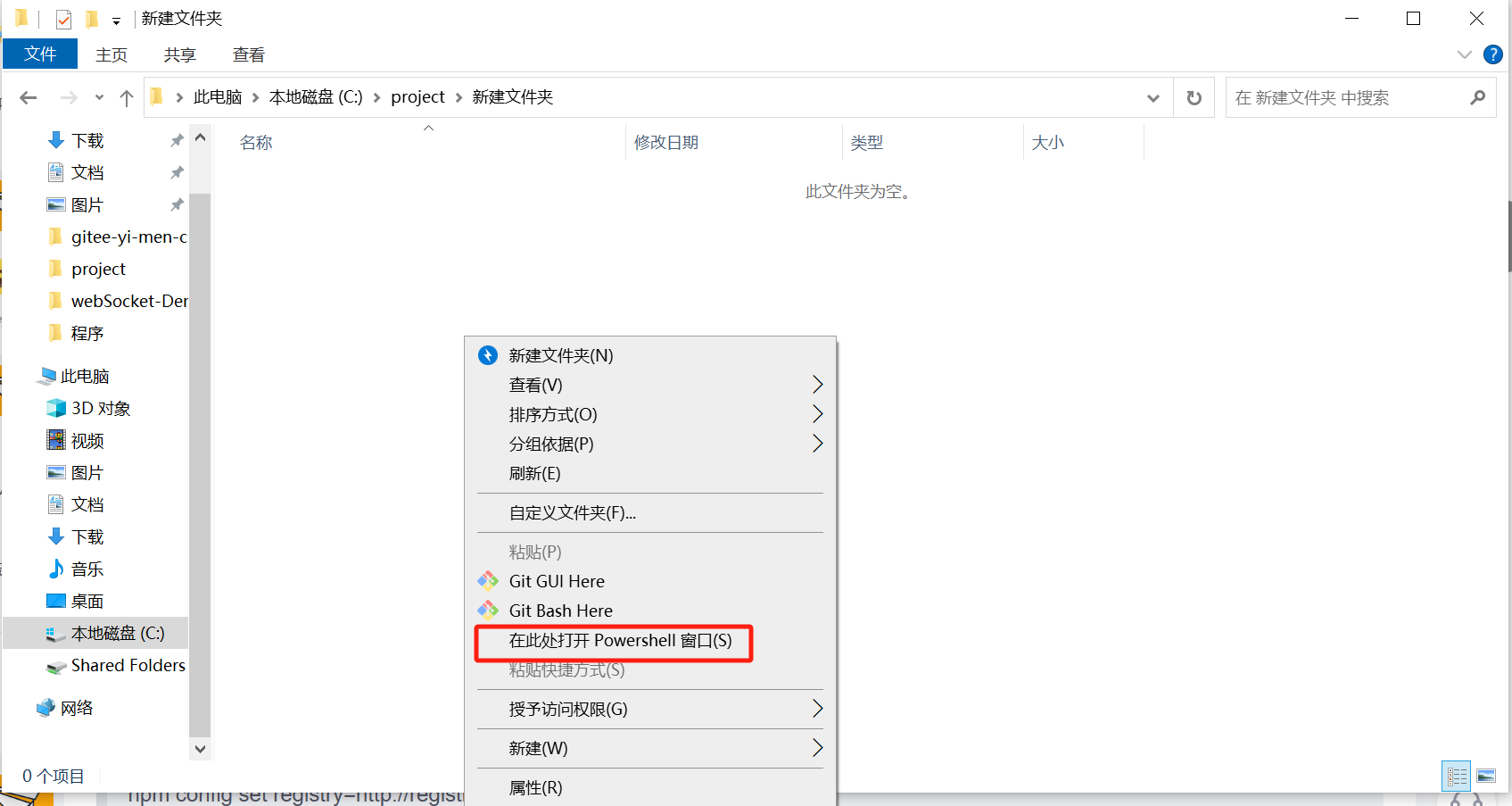Expand 排序方式(O) submenu
This screenshot has width=1512, height=806.
[x=650, y=414]
